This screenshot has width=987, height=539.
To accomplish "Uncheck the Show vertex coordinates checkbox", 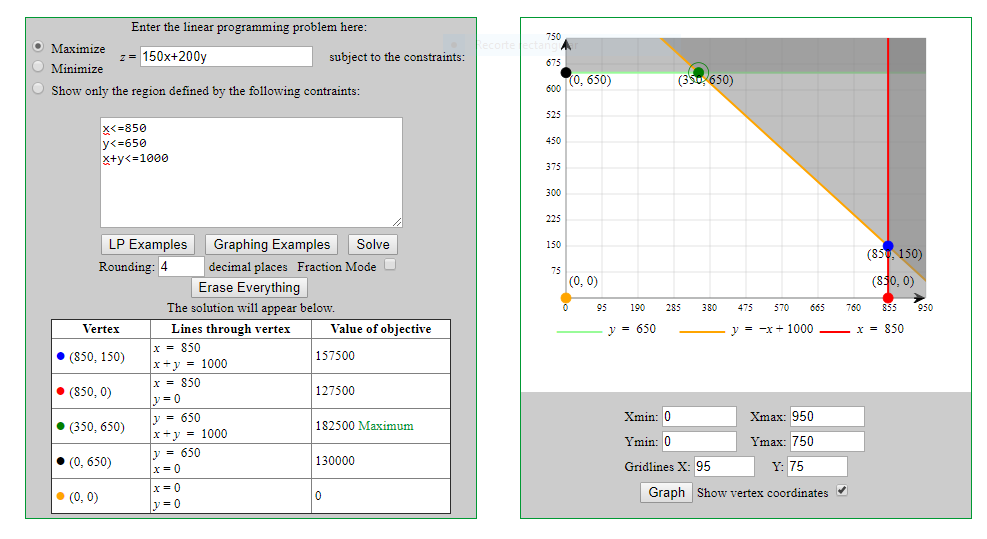I will coord(842,491).
